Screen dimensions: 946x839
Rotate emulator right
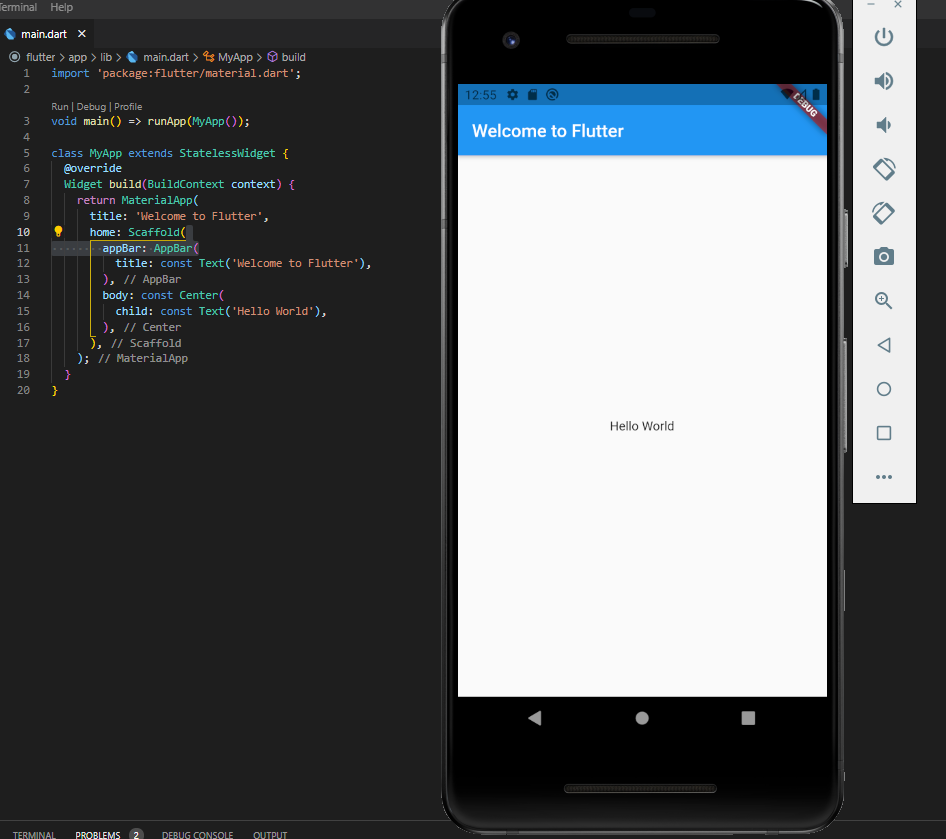pyautogui.click(x=883, y=213)
